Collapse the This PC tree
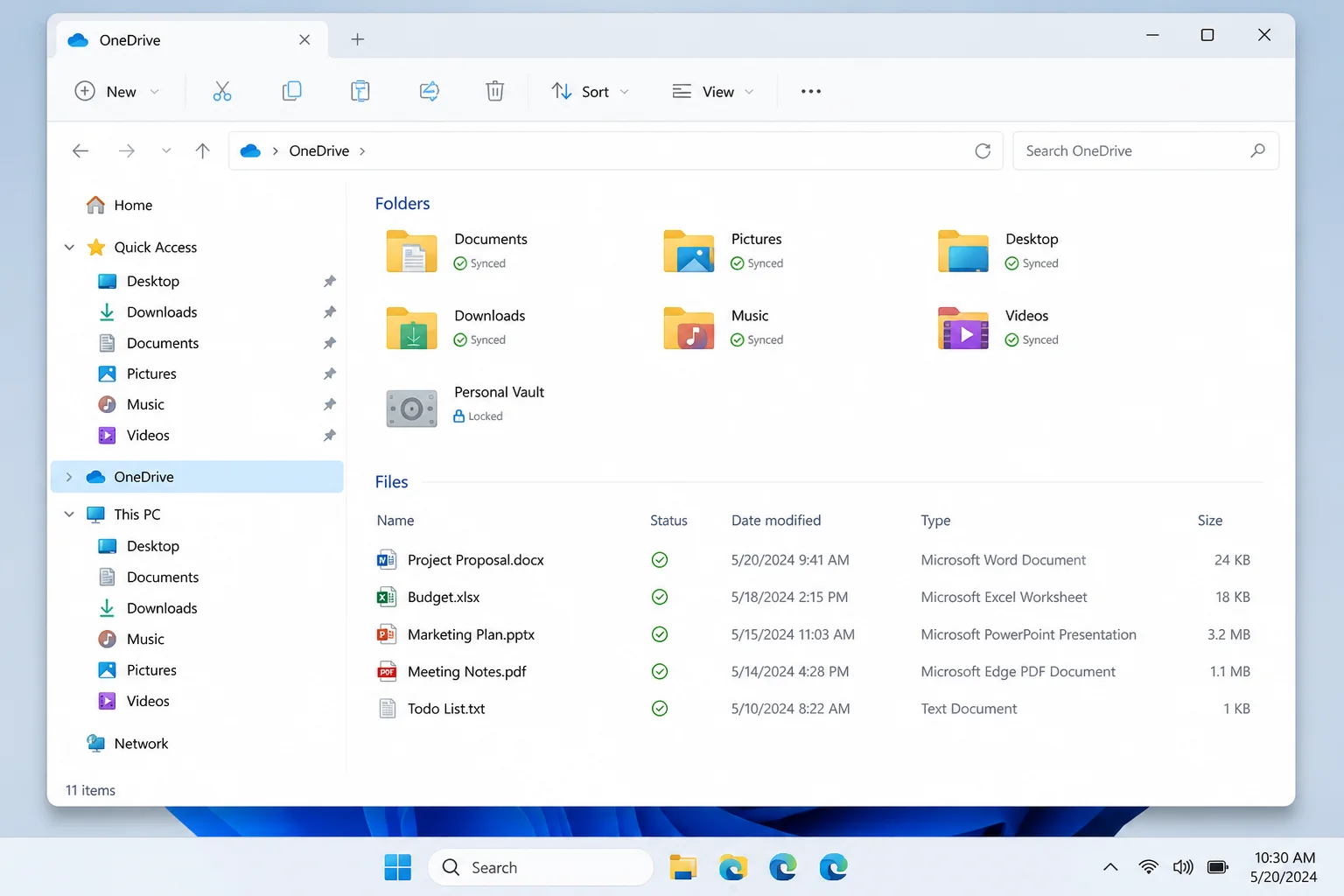1344x896 pixels. tap(69, 514)
